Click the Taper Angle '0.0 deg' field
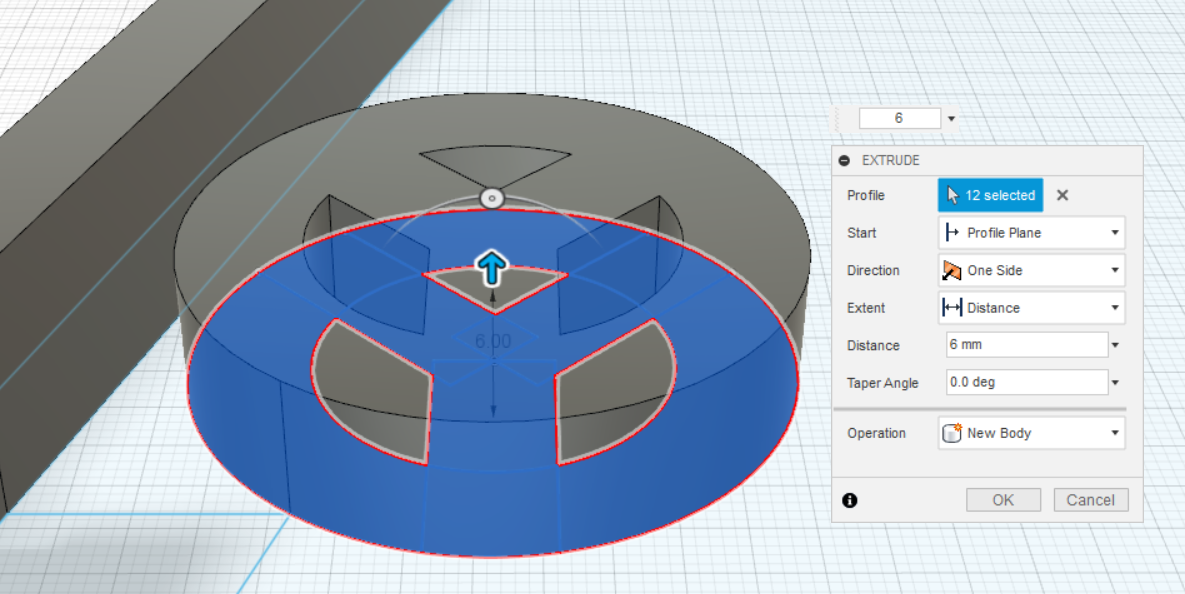This screenshot has height=594, width=1185. [x=1027, y=382]
